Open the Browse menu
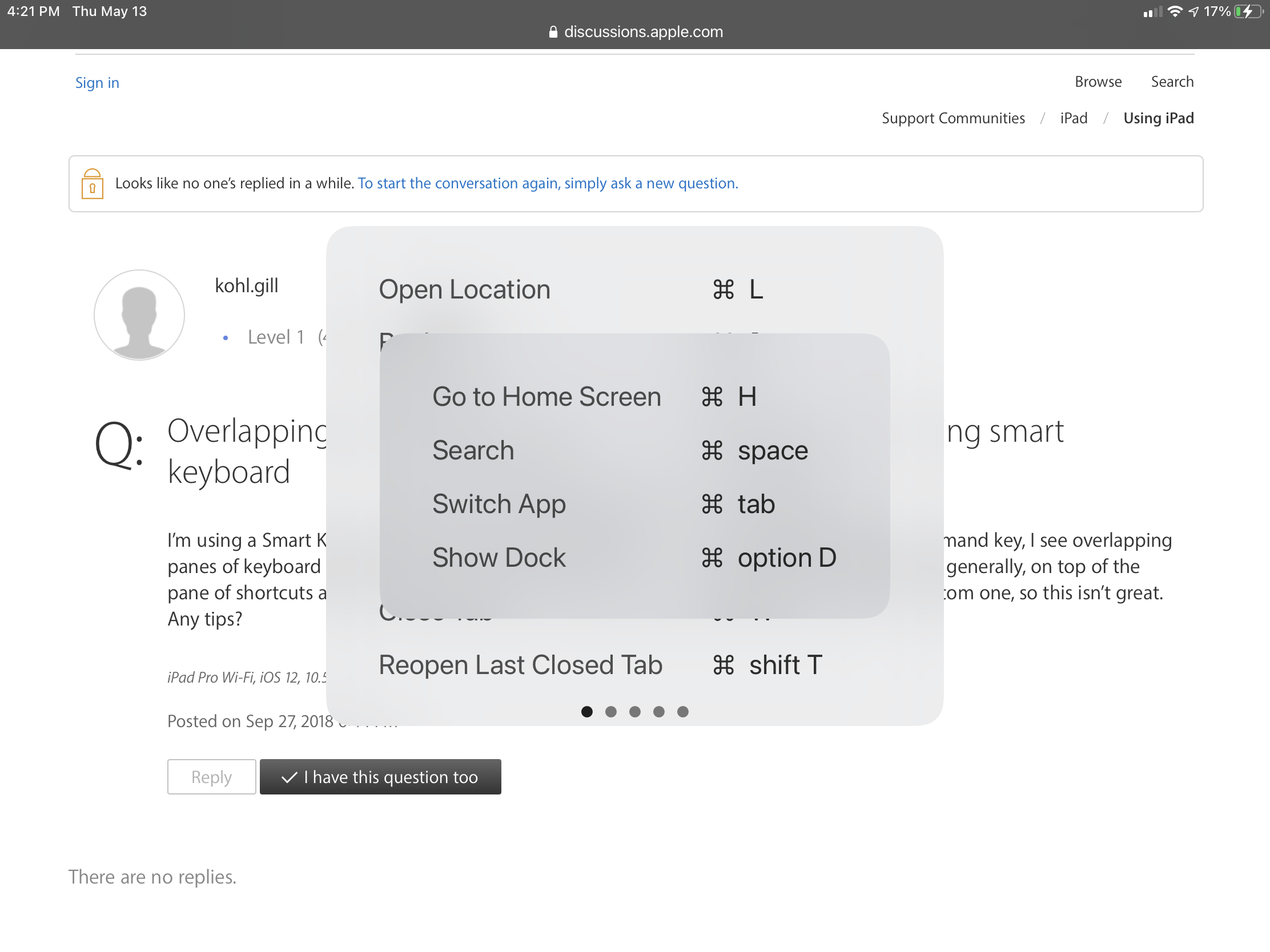The image size is (1270, 952). (x=1098, y=82)
